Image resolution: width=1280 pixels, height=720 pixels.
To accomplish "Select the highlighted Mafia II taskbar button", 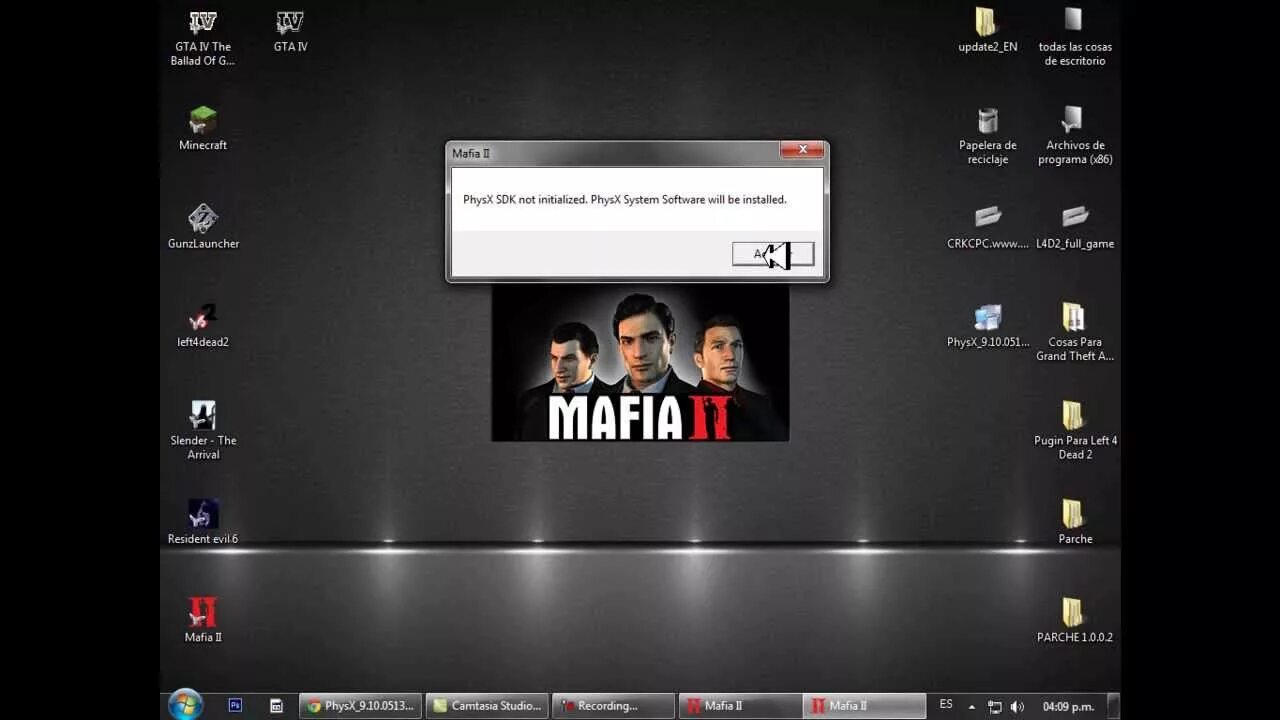I will (865, 705).
